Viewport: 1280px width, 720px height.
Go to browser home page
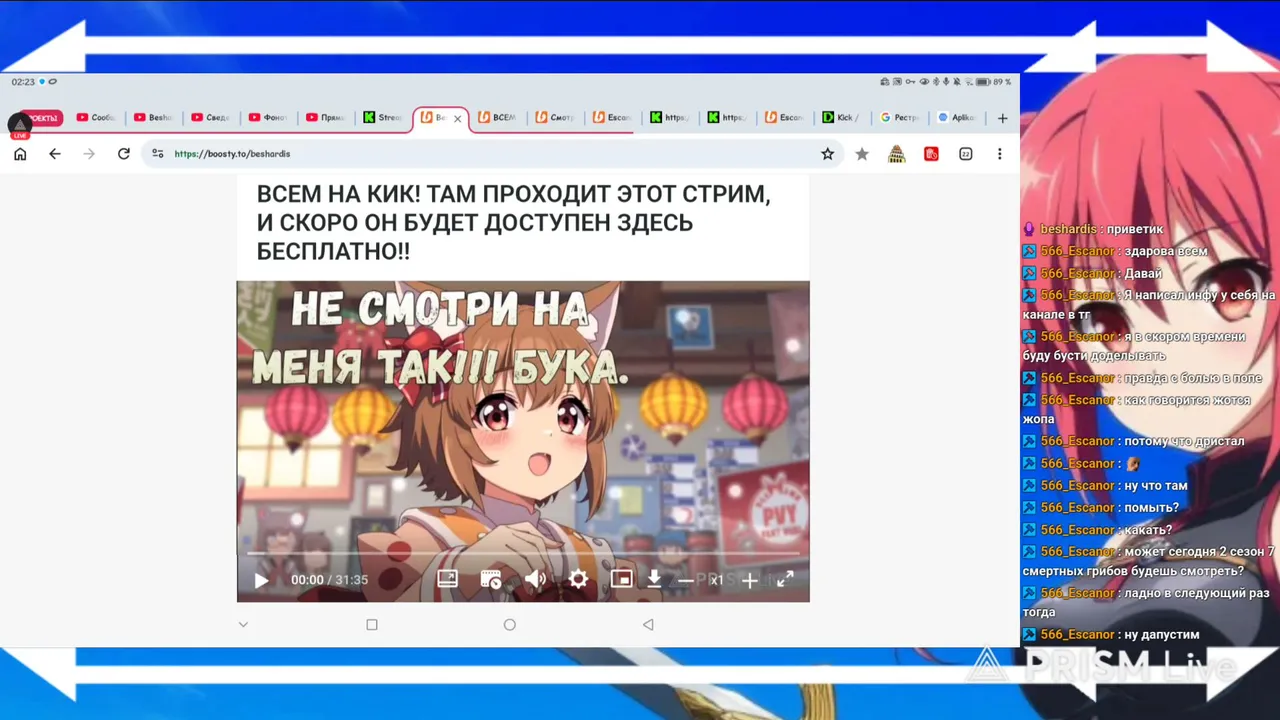click(20, 154)
